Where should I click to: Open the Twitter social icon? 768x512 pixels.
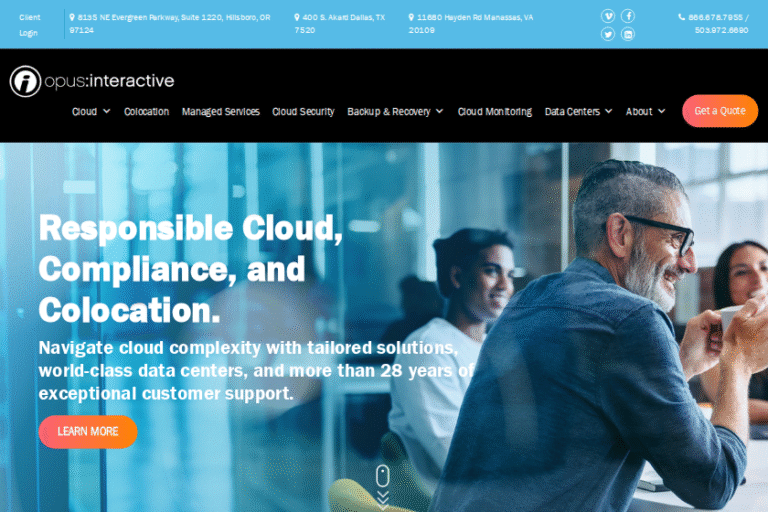(608, 34)
